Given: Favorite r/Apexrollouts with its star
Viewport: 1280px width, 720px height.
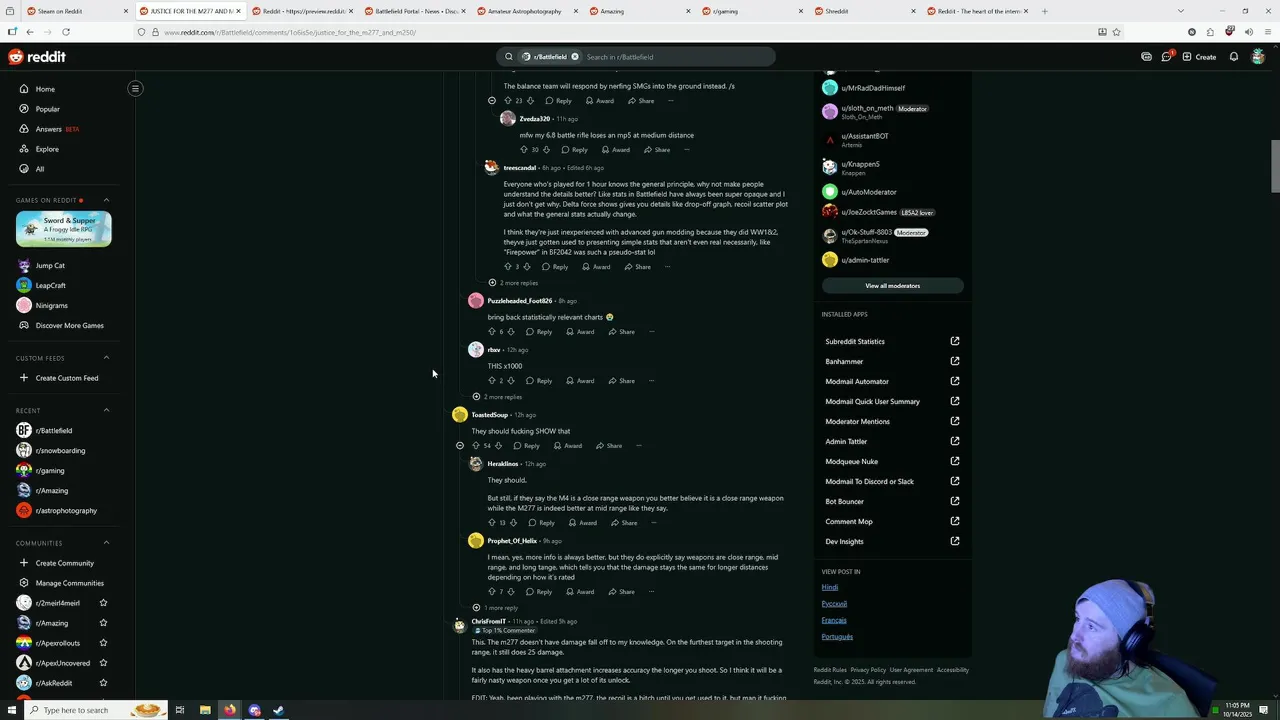Looking at the screenshot, I should pyautogui.click(x=103, y=643).
